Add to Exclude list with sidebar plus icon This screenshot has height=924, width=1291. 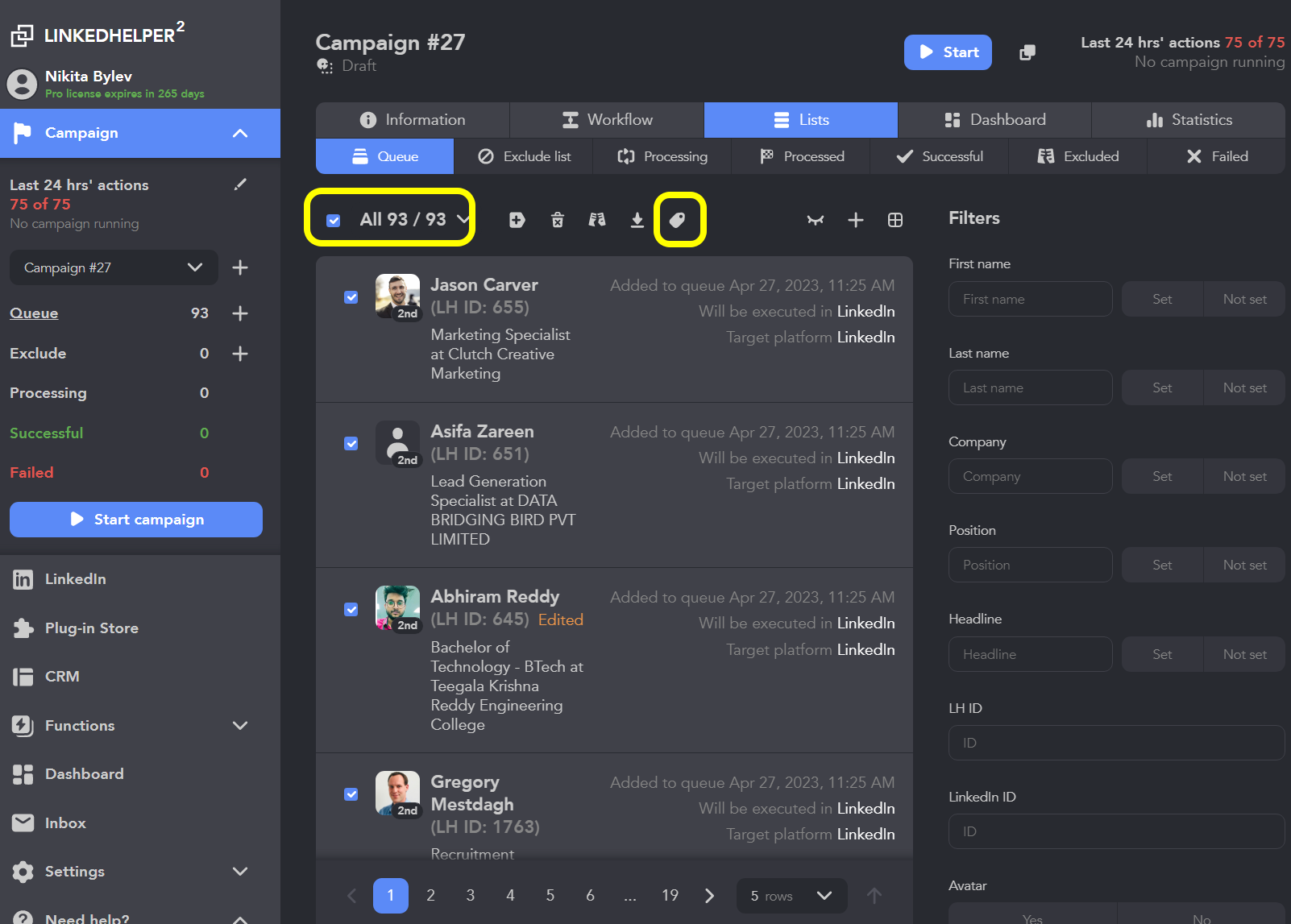coord(240,354)
